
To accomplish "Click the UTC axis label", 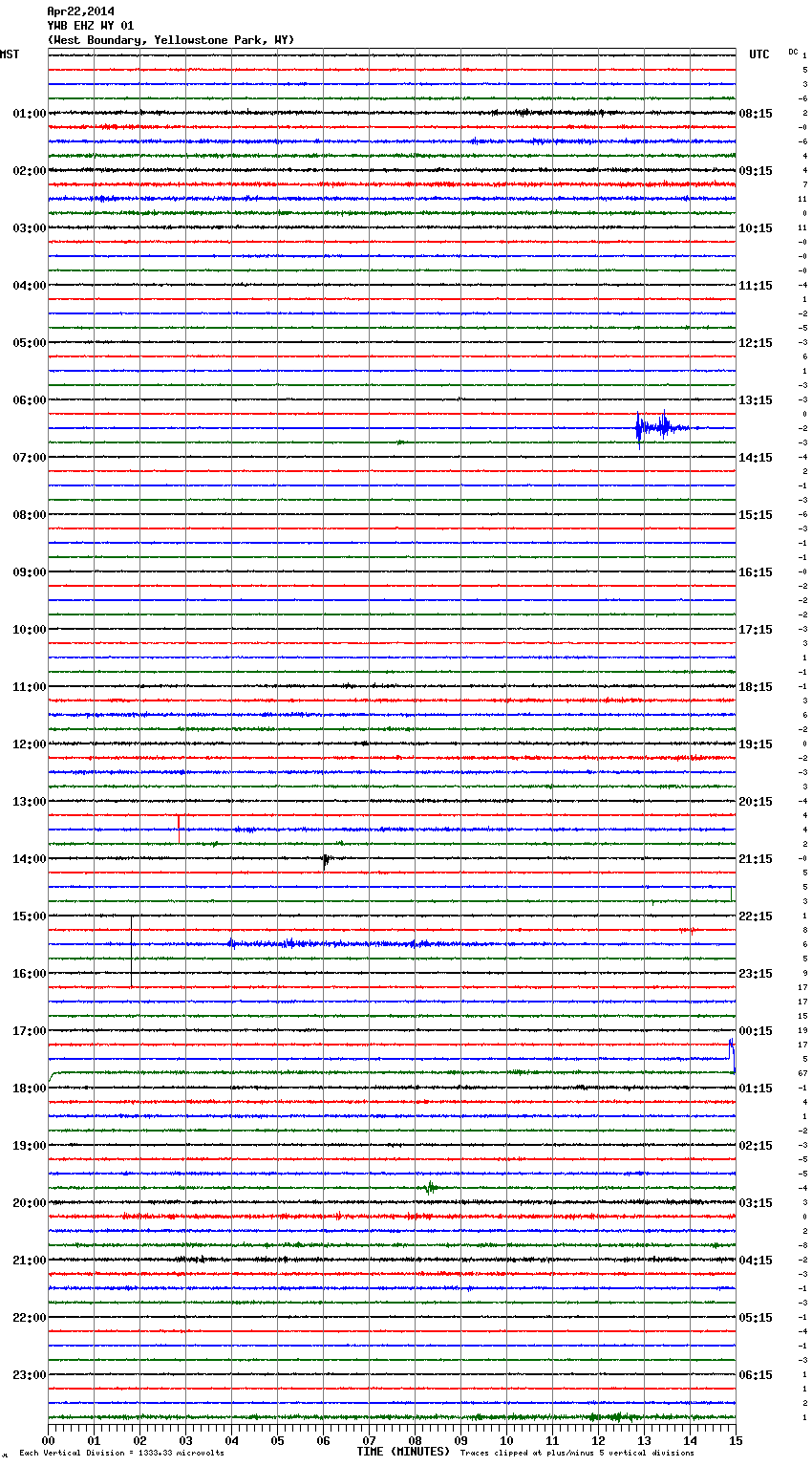I will tap(759, 54).
